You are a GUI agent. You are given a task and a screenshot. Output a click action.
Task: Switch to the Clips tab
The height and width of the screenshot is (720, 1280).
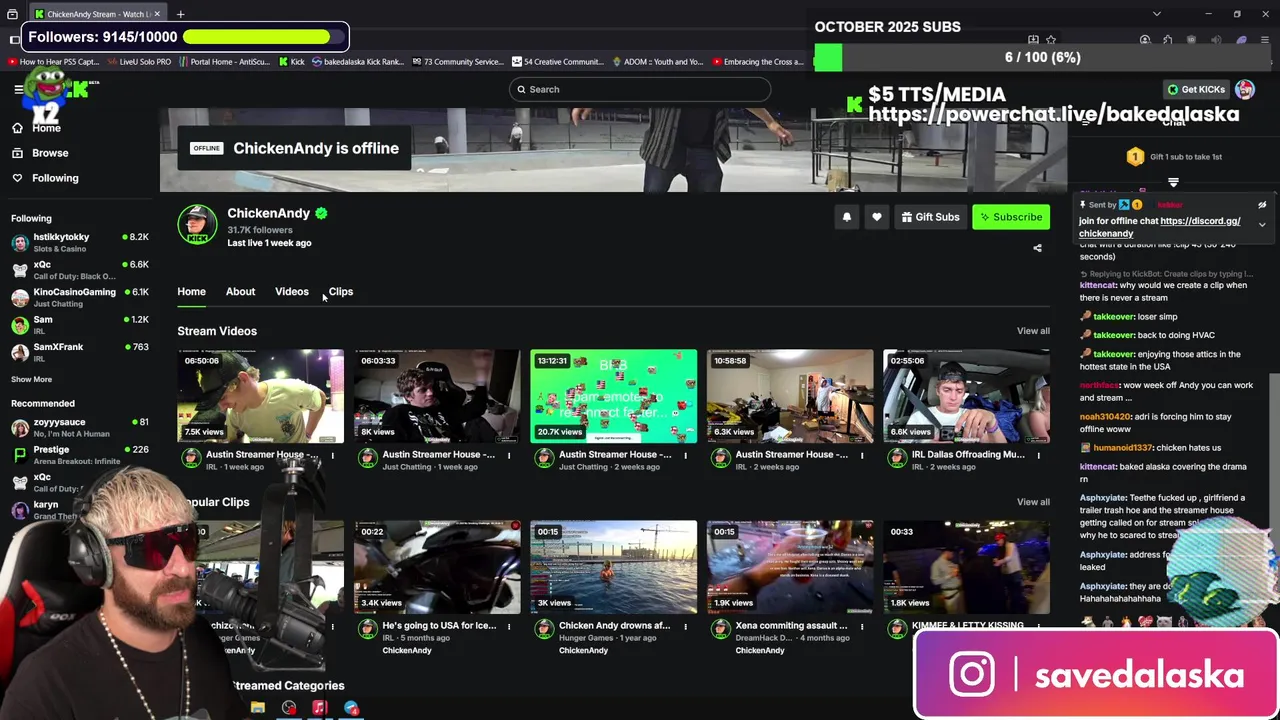pyautogui.click(x=341, y=291)
